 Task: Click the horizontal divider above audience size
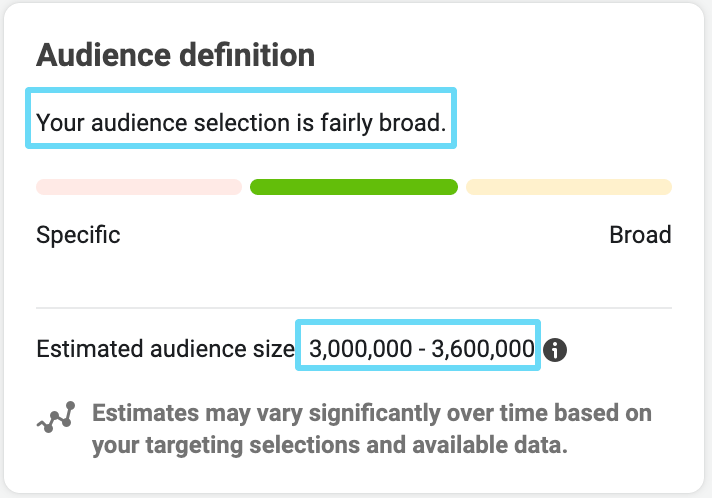(354, 308)
